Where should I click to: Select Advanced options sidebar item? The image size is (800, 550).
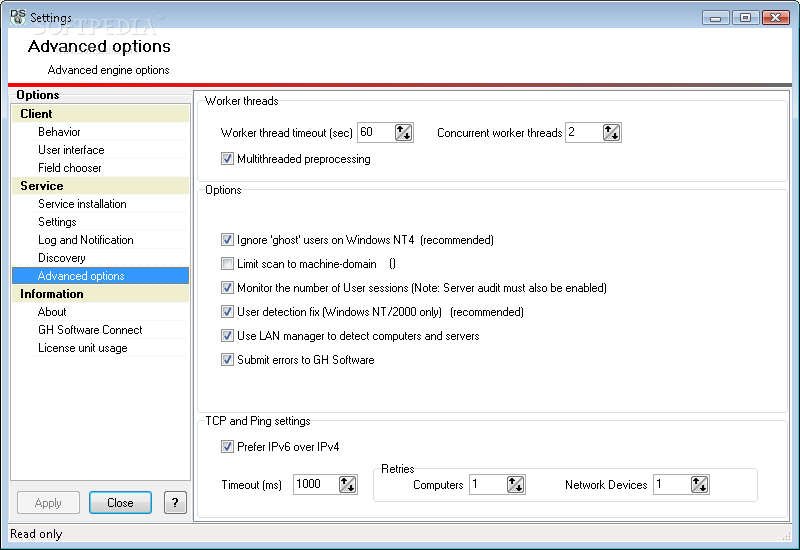[101, 276]
